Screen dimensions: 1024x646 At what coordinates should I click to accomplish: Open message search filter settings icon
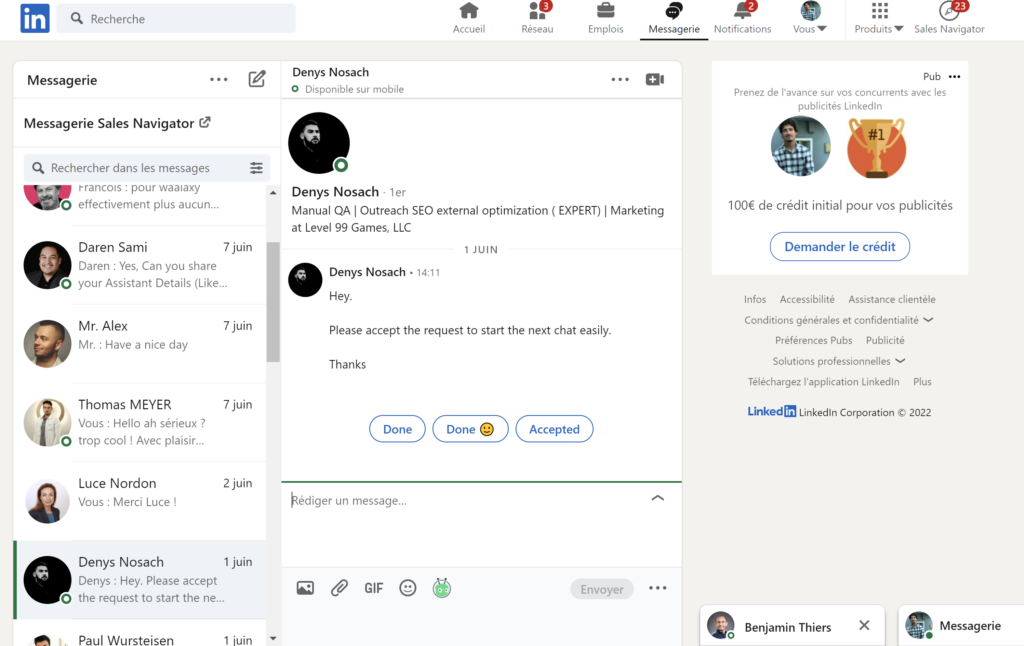tap(257, 168)
